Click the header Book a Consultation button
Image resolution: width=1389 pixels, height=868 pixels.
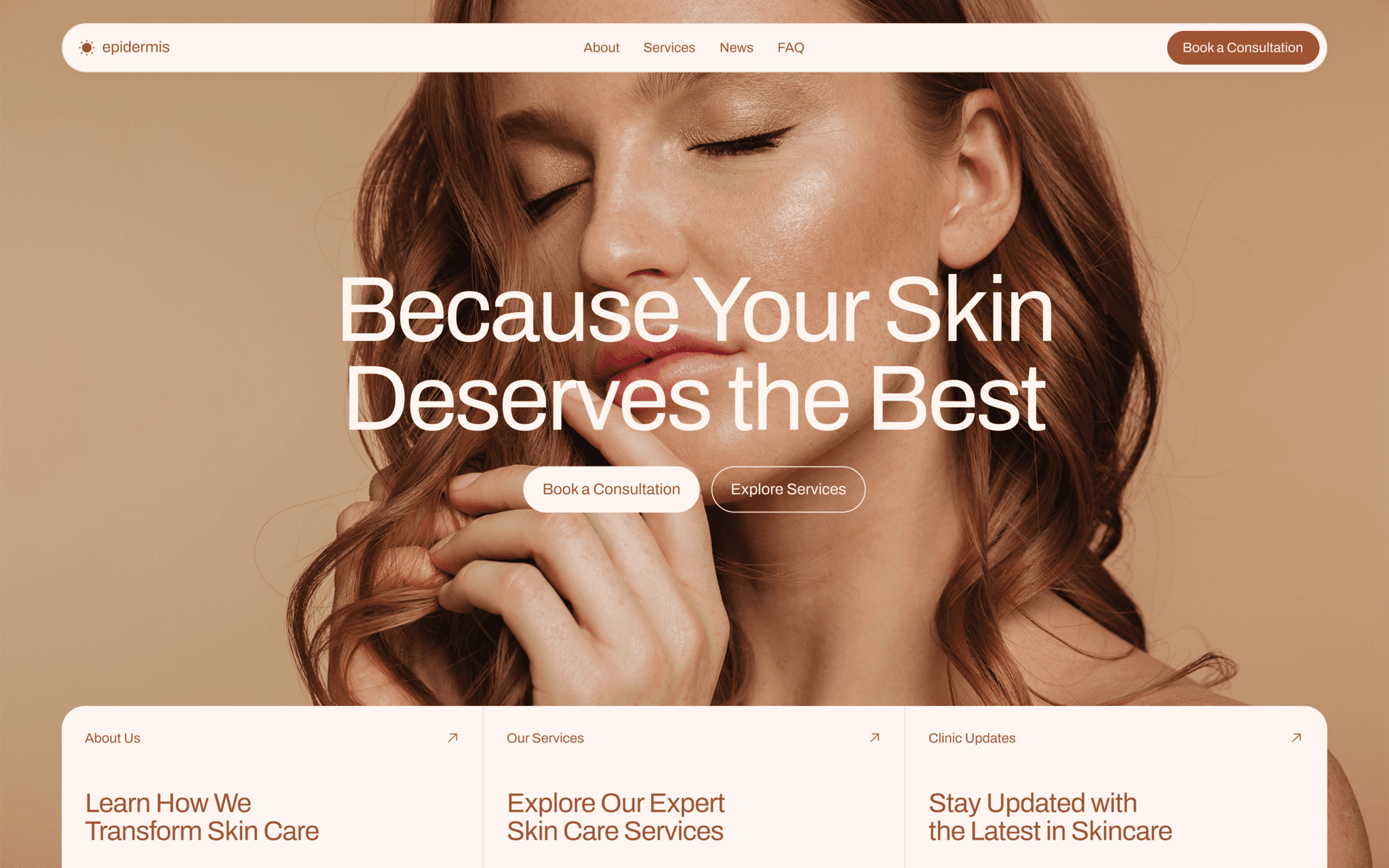click(x=1243, y=47)
